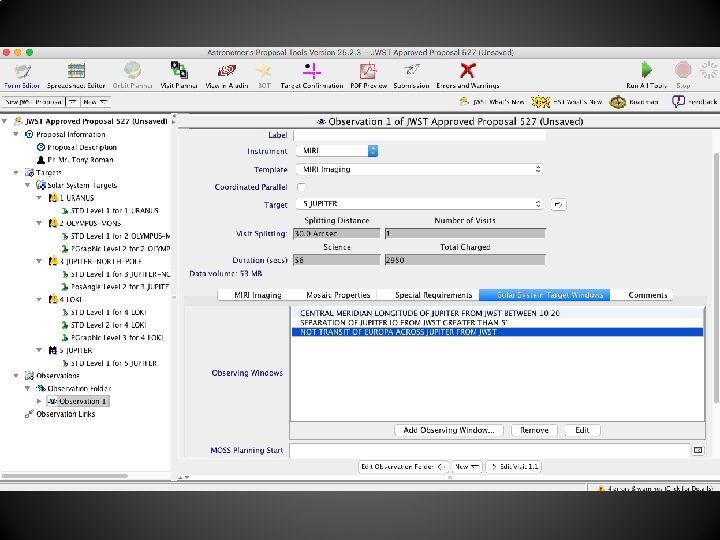Open the Target 5 JUPITER dropdown
The height and width of the screenshot is (540, 720).
point(420,204)
